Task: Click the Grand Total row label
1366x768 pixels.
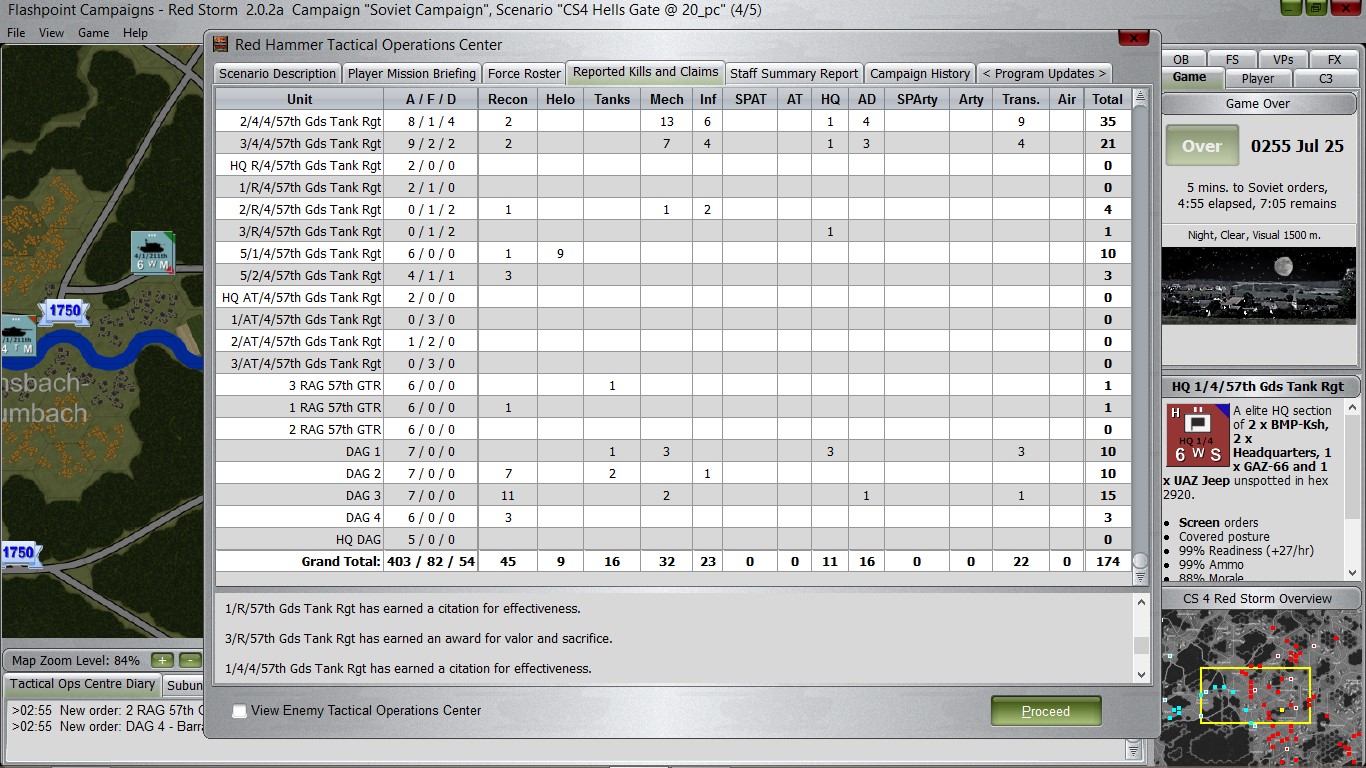Action: [x=341, y=561]
